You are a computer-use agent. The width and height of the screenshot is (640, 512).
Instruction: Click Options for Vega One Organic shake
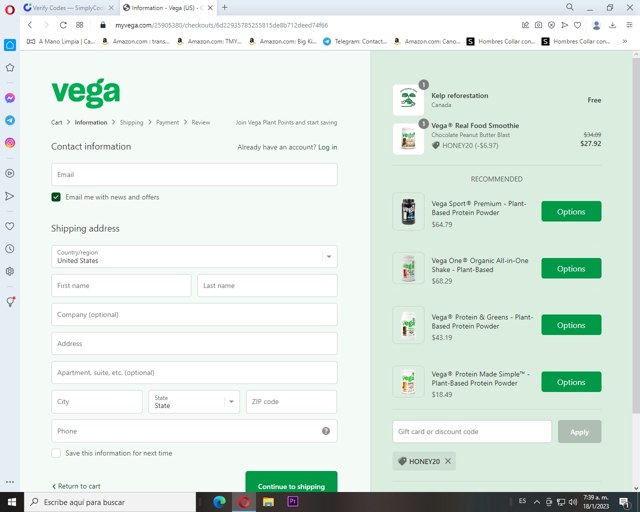(x=571, y=268)
